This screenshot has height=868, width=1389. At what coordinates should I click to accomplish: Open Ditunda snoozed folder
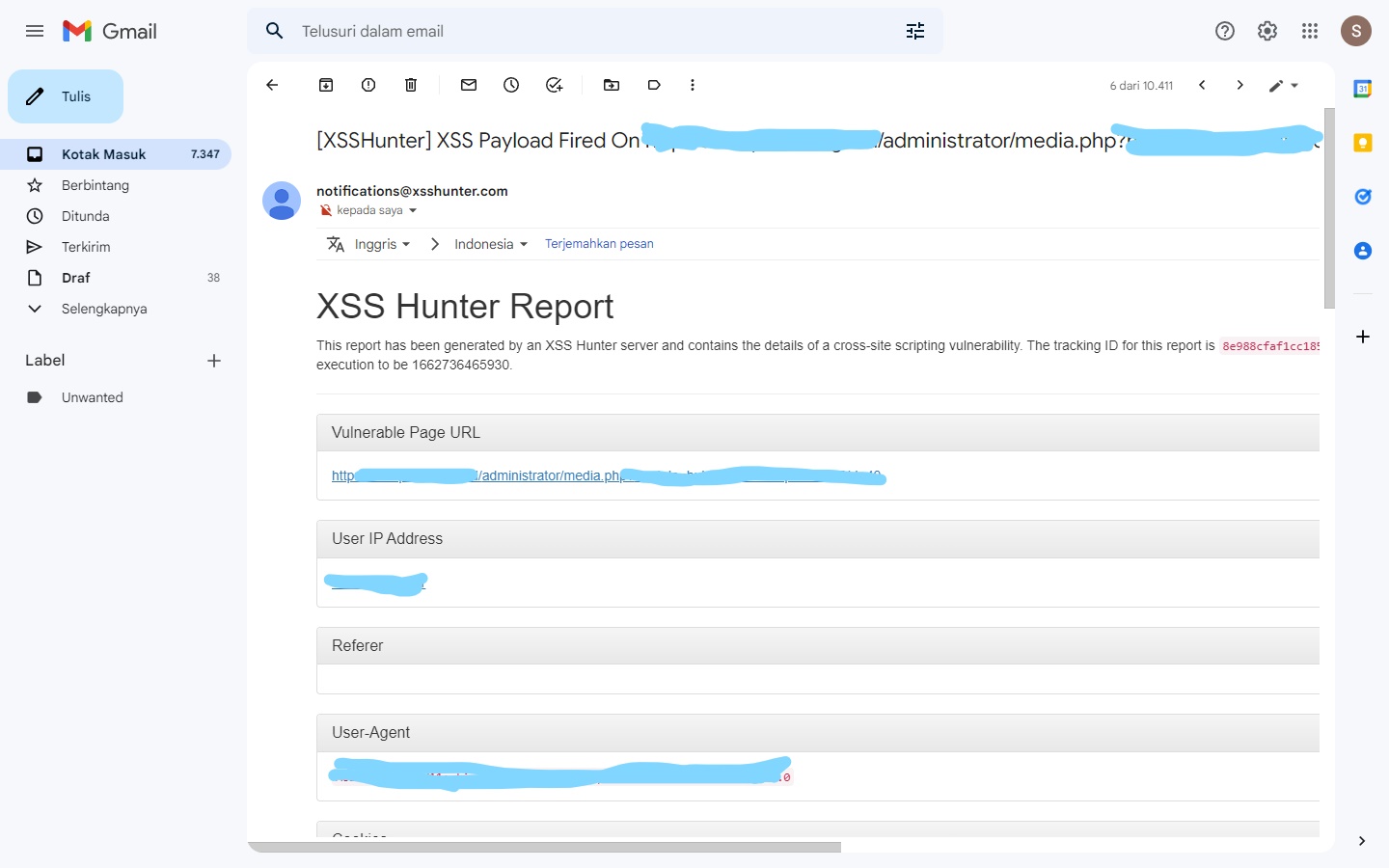[116, 216]
